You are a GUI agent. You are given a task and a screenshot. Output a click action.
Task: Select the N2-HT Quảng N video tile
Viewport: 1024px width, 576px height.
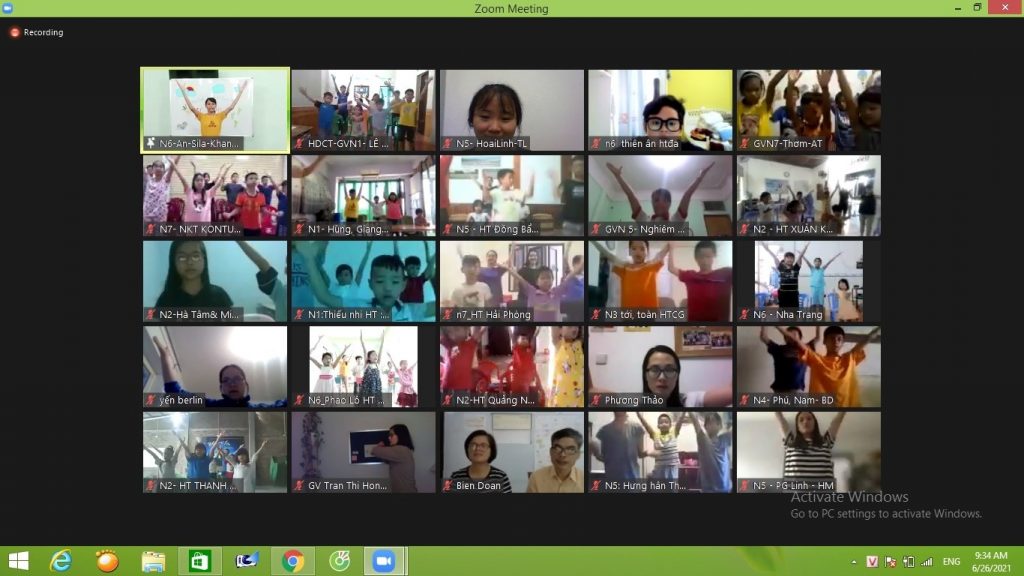click(512, 367)
